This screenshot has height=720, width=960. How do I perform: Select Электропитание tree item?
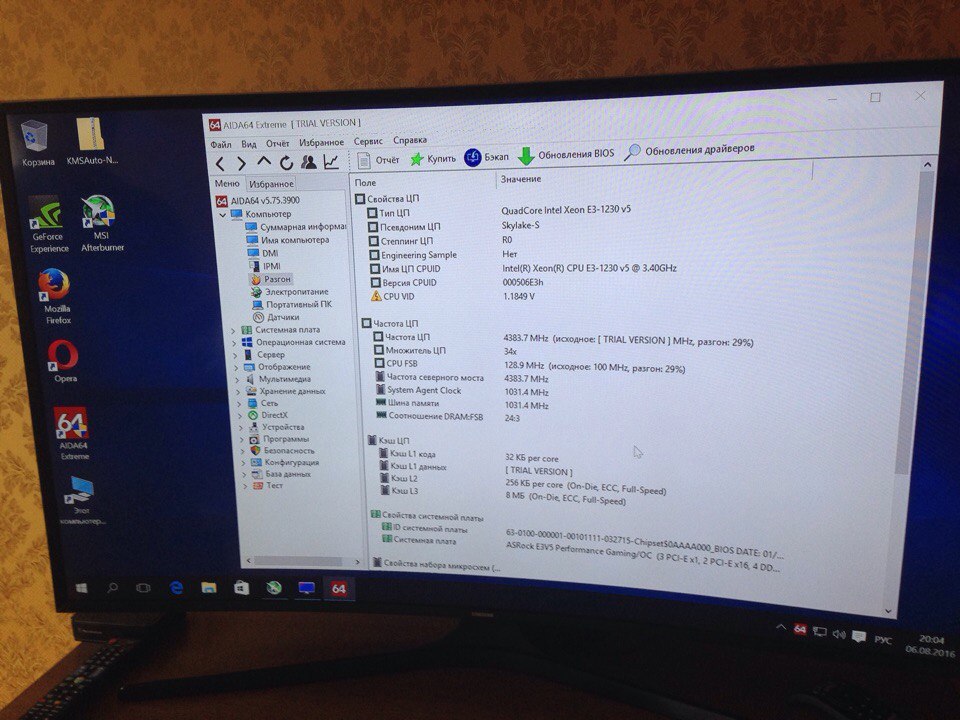click(290, 291)
